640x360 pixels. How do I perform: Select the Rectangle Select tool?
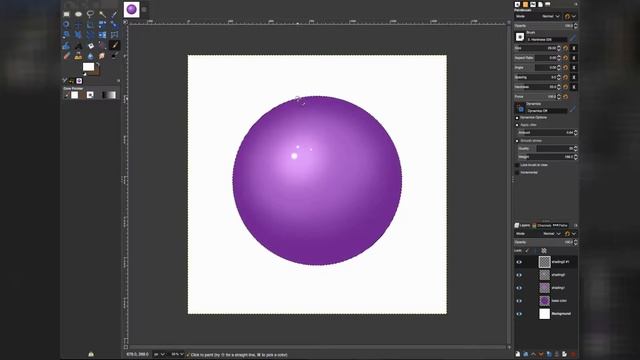[x=66, y=14]
